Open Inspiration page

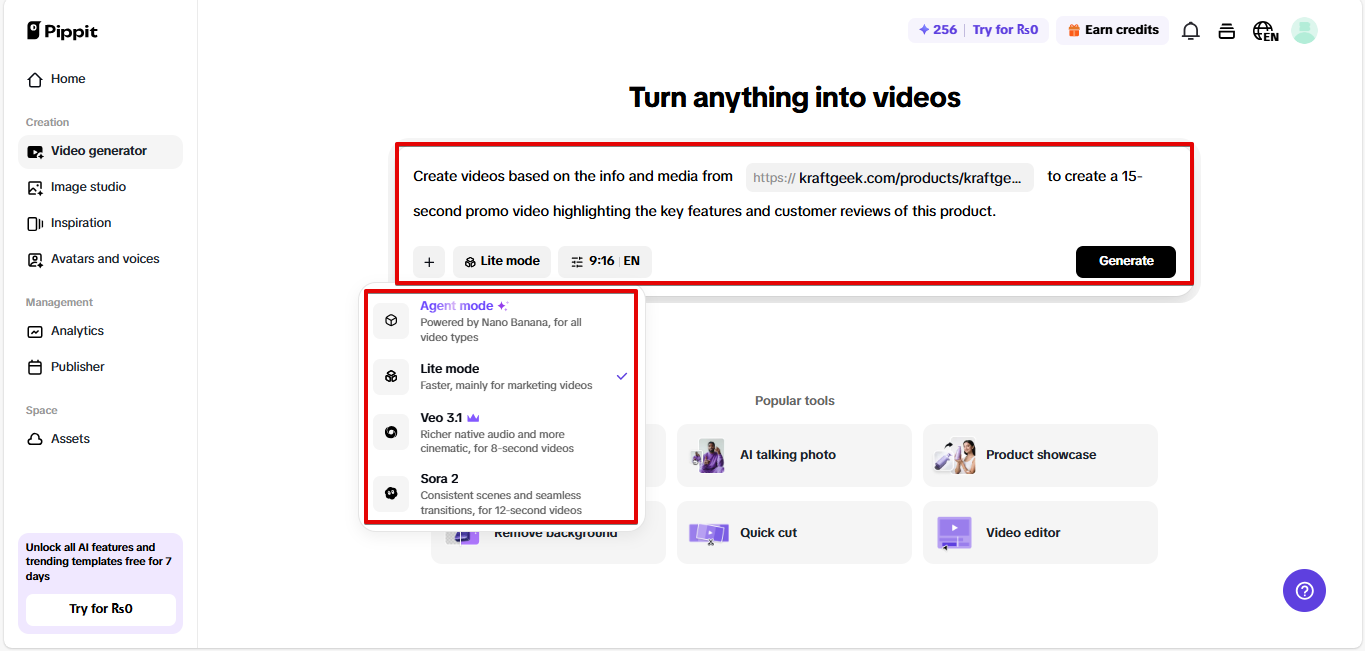pos(100,224)
